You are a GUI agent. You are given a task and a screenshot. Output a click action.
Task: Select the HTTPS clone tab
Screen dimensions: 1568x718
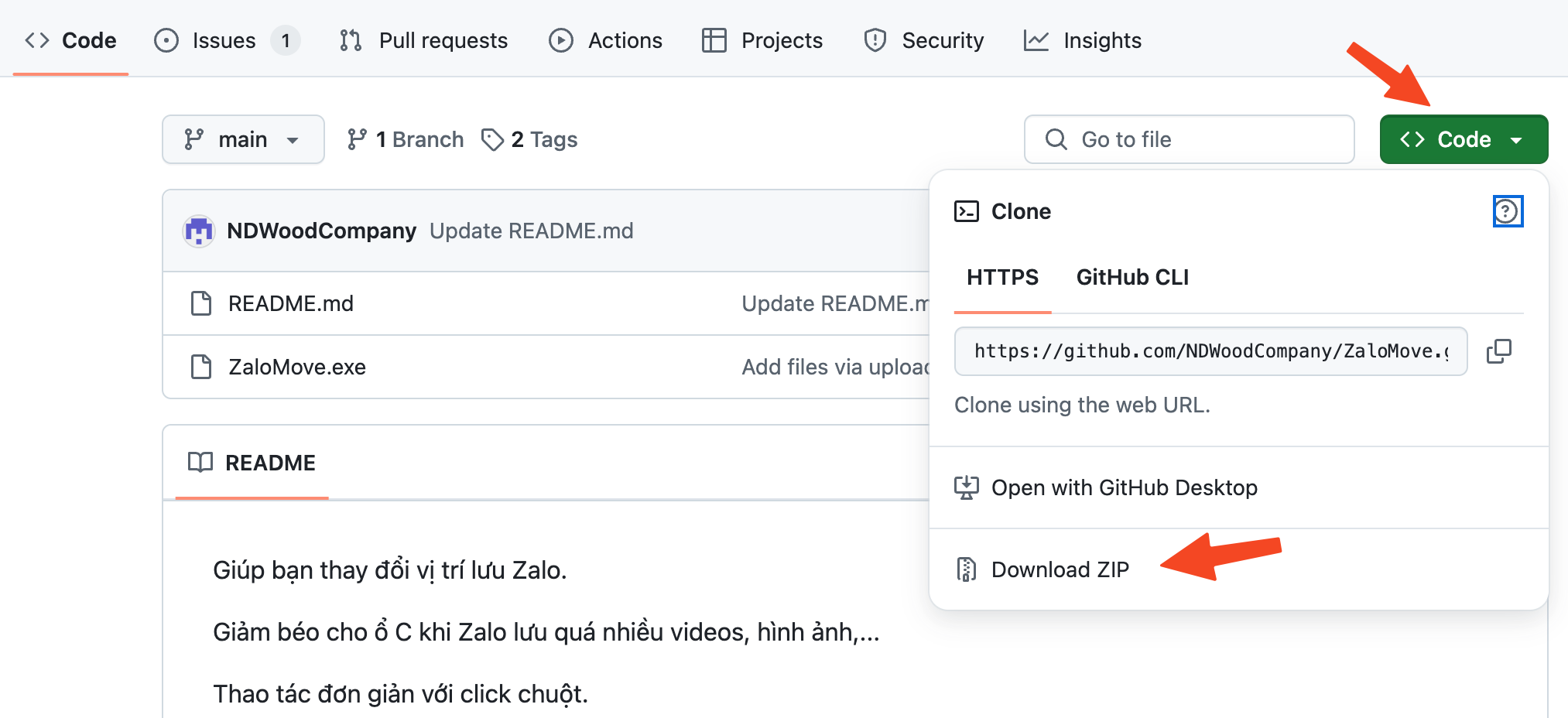tap(1003, 277)
